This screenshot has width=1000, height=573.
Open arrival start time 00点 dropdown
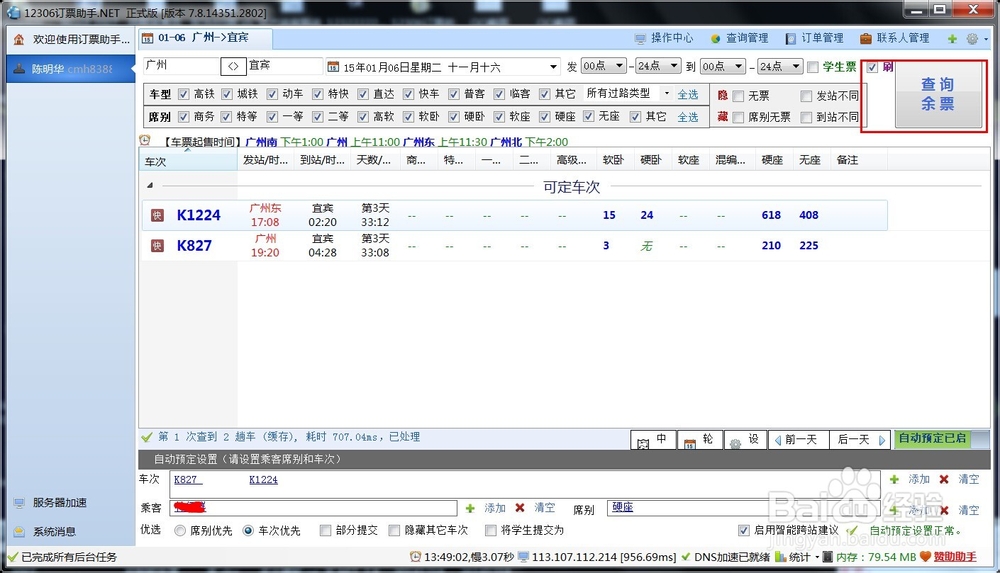pos(739,66)
